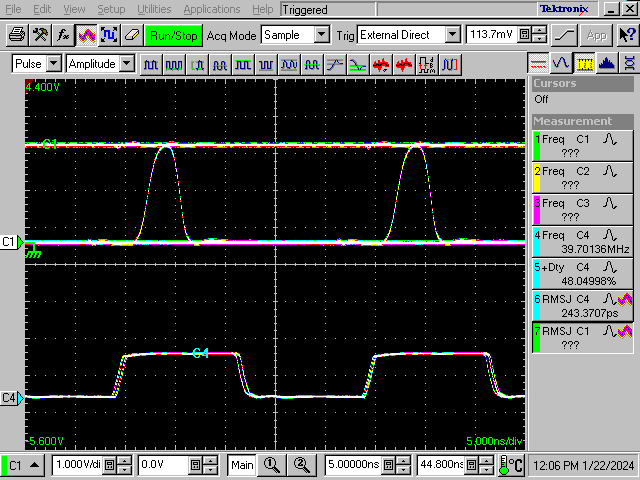Toggle the Measurement readout yellow 123 icon
The width and height of the screenshot is (640, 480).
(x=584, y=63)
